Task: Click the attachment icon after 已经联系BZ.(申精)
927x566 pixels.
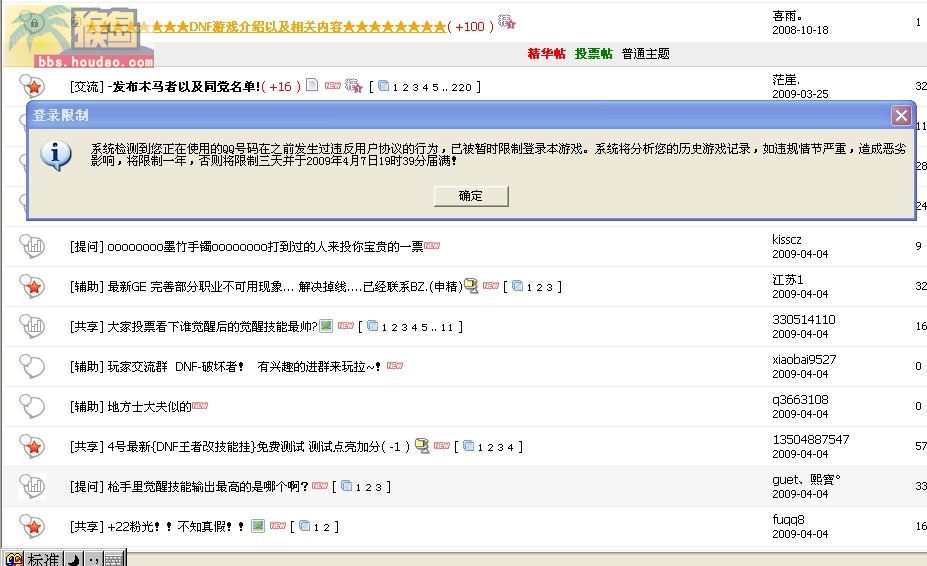Action: 471,286
